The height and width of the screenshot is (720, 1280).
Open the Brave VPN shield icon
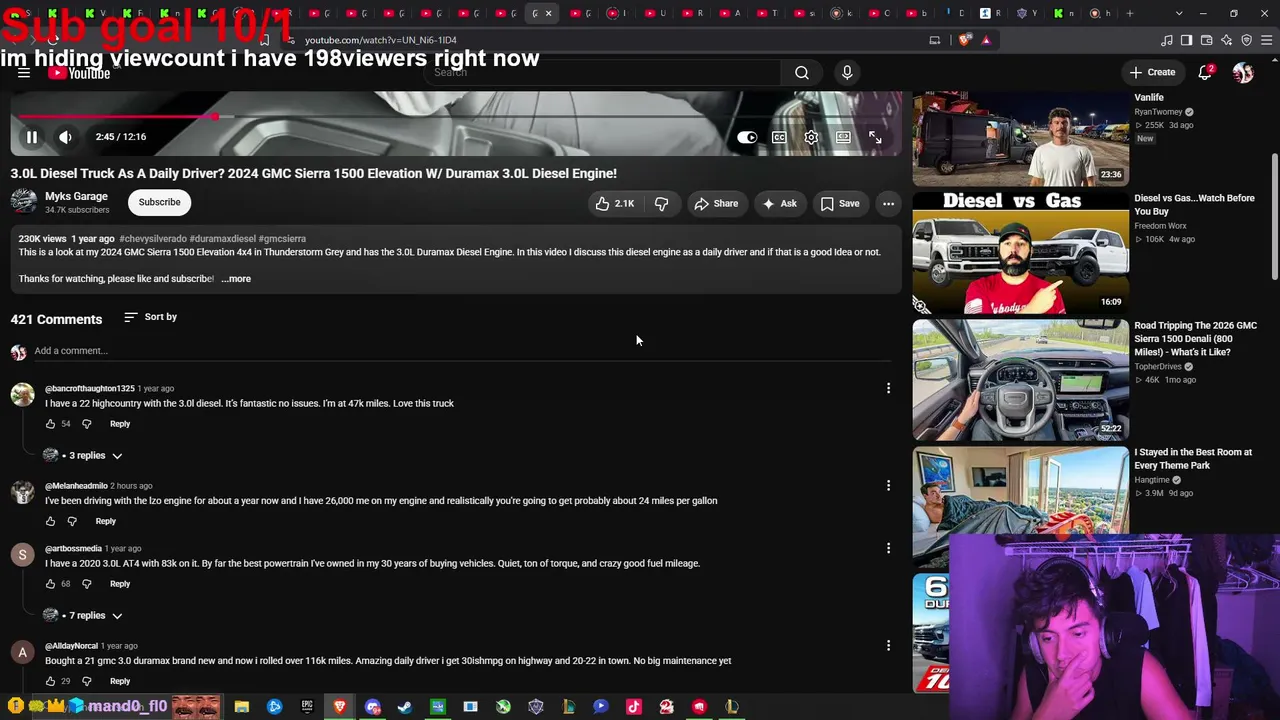coord(1247,40)
